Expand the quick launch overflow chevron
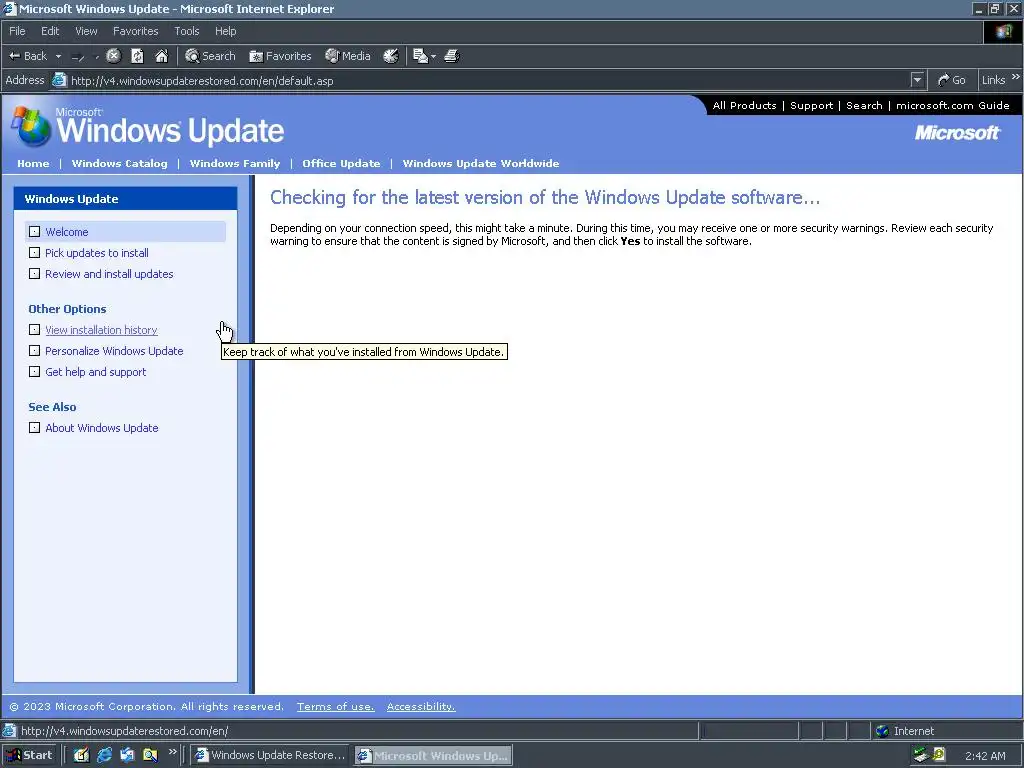This screenshot has height=768, width=1024. click(x=172, y=752)
